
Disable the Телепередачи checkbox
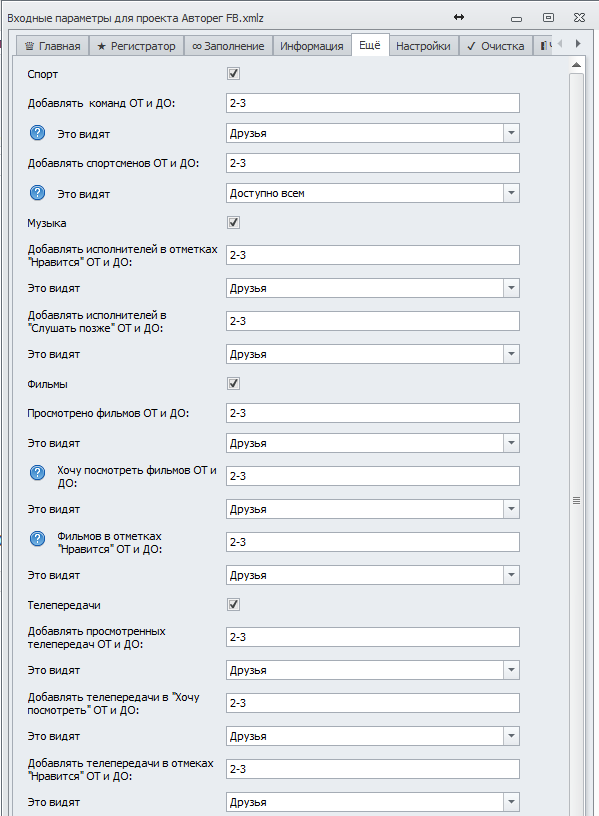pos(233,605)
